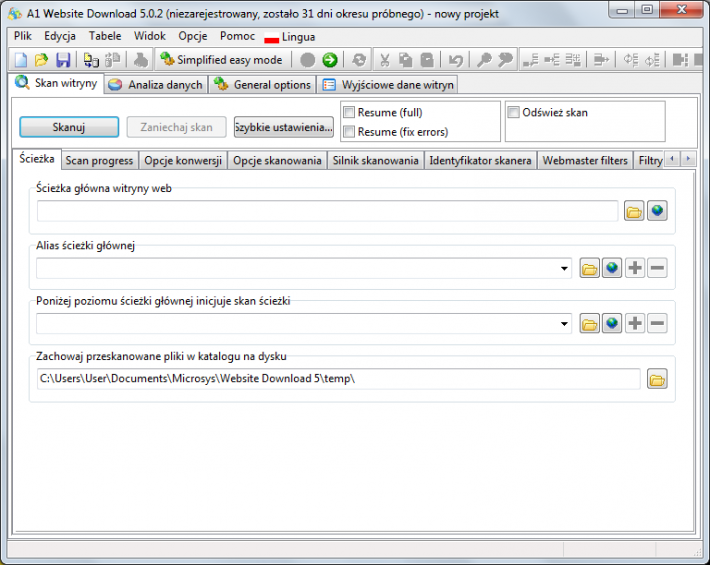710x565 pixels.
Task: Save the project with the floppy disk icon
Action: pos(63,60)
